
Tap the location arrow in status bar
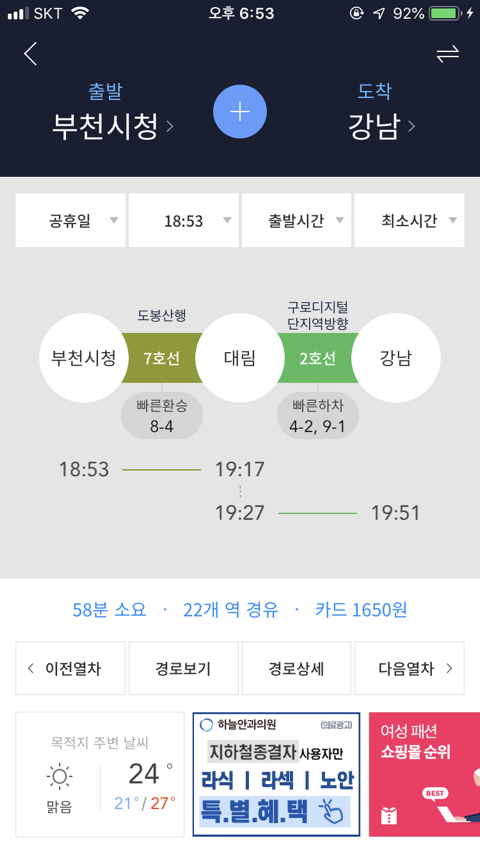coord(379,14)
